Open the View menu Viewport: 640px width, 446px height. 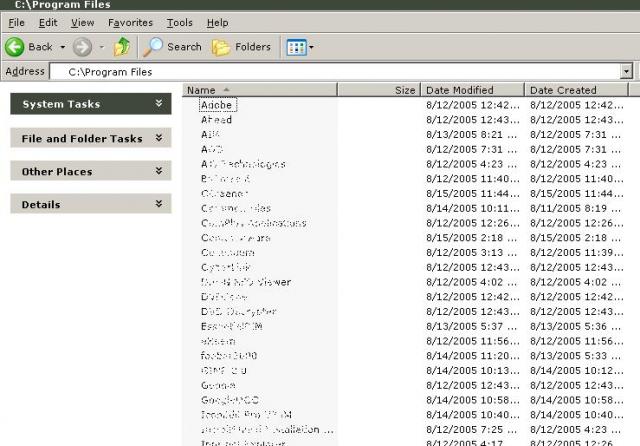(x=82, y=23)
